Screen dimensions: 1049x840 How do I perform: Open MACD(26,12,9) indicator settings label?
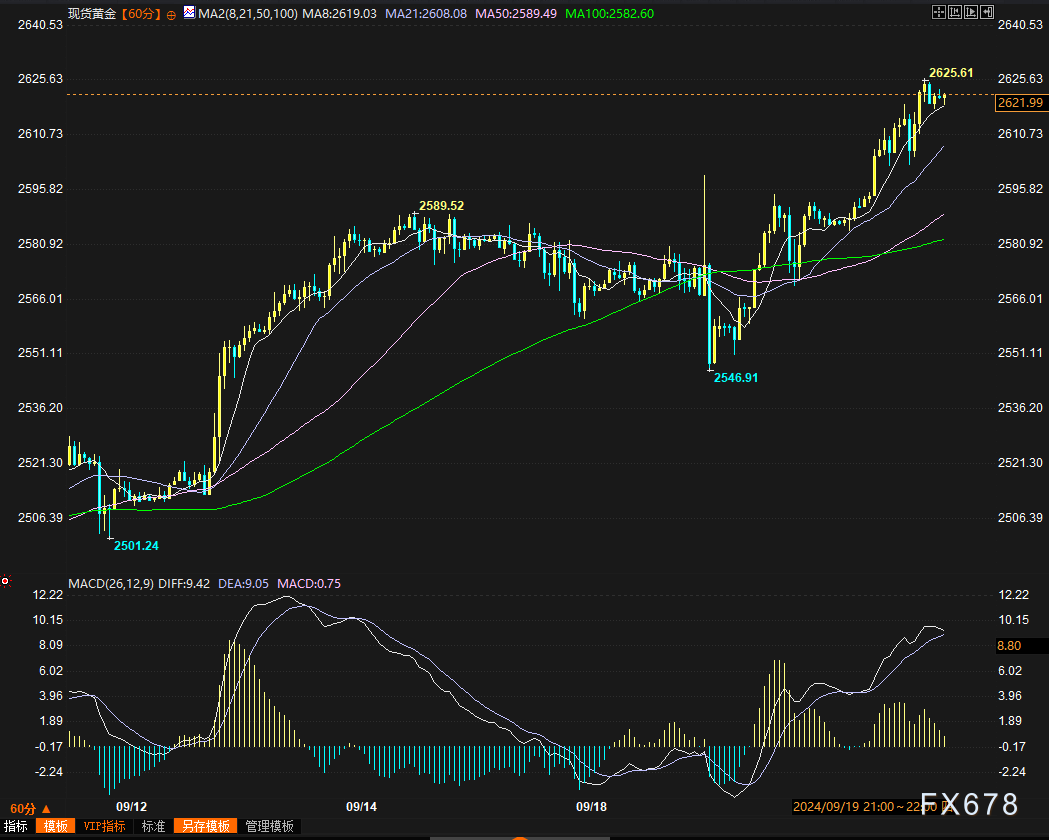click(111, 583)
